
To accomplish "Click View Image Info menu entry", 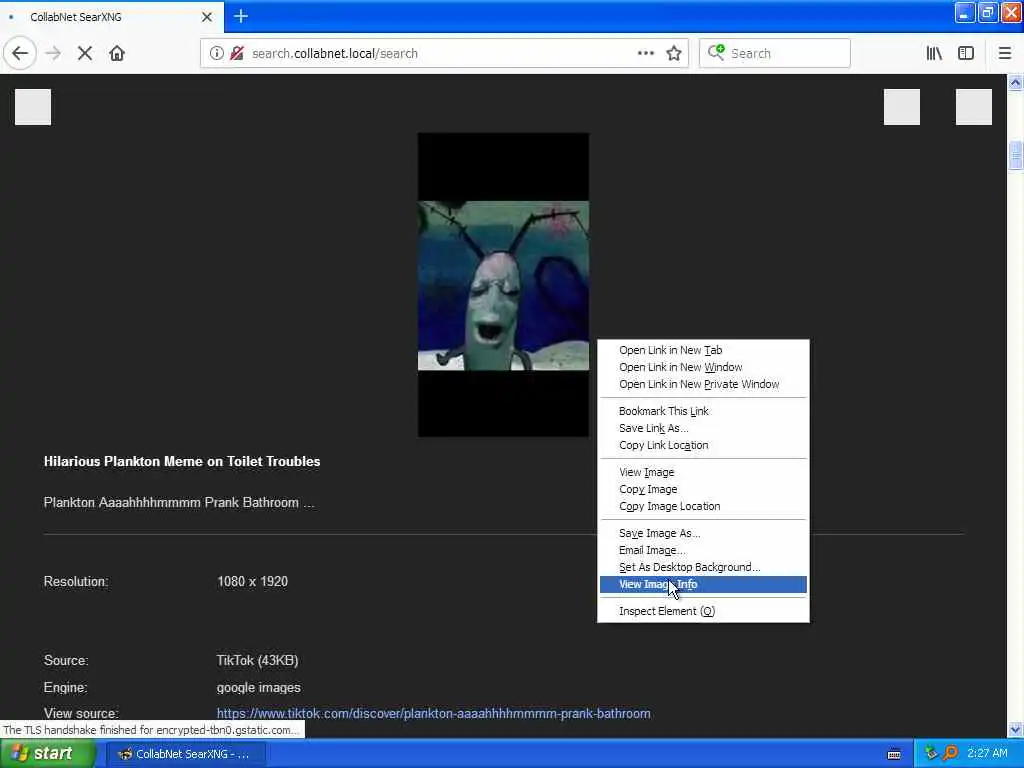I will click(703, 584).
